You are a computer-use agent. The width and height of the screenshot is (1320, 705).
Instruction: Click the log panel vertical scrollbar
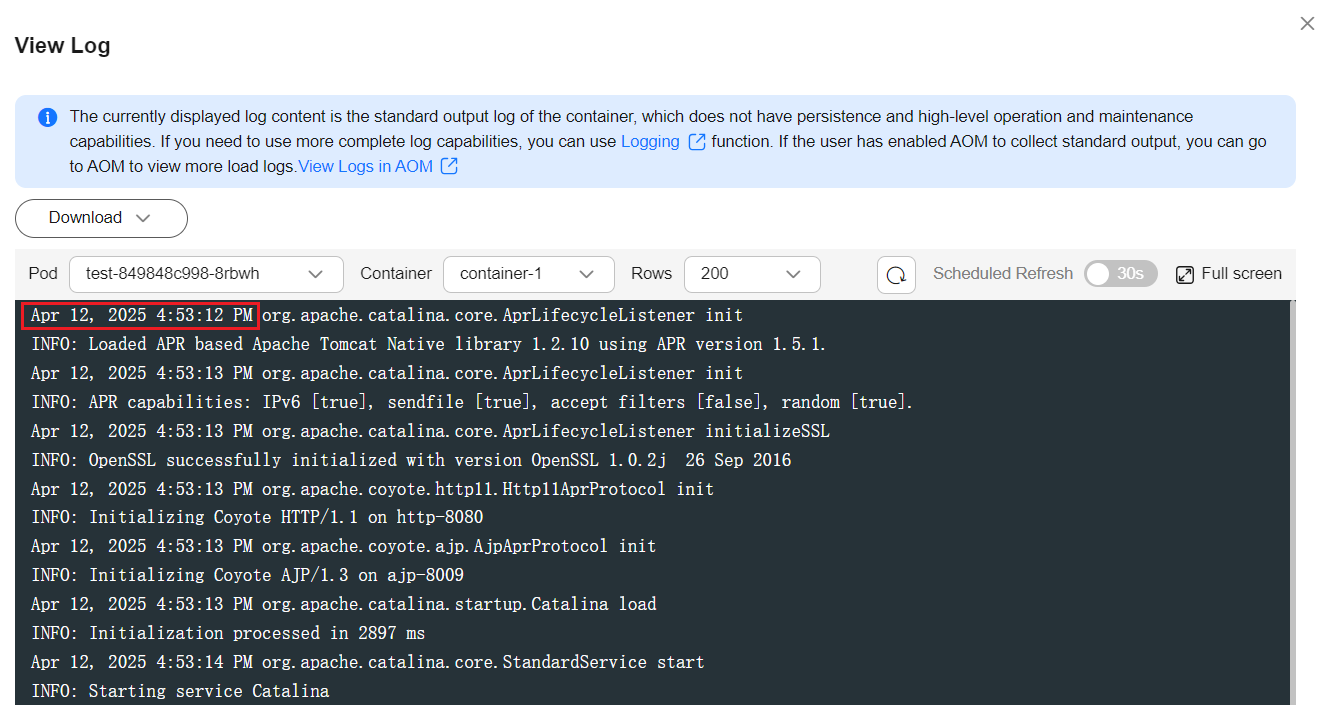click(1292, 502)
